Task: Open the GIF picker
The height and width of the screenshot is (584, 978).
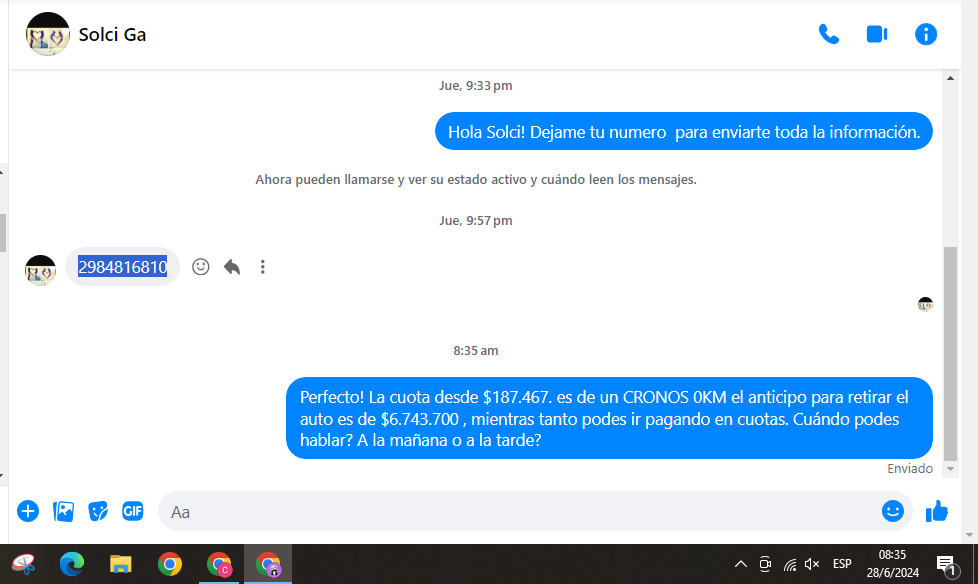Action: 133,512
